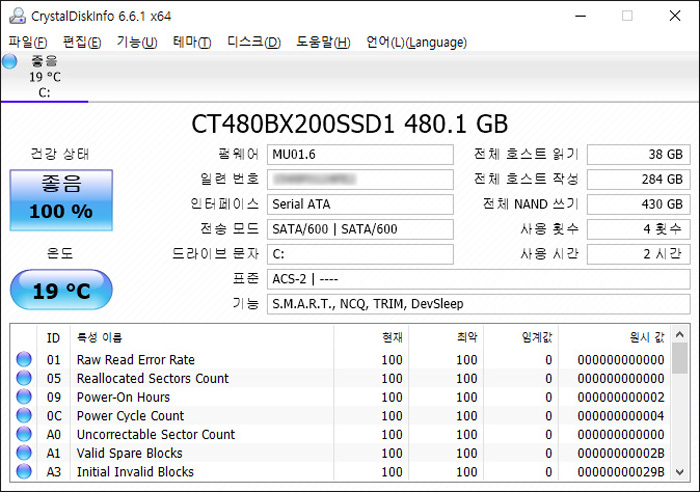Click the attribute list scroll up arrow
The height and width of the screenshot is (492, 700).
coord(680,334)
